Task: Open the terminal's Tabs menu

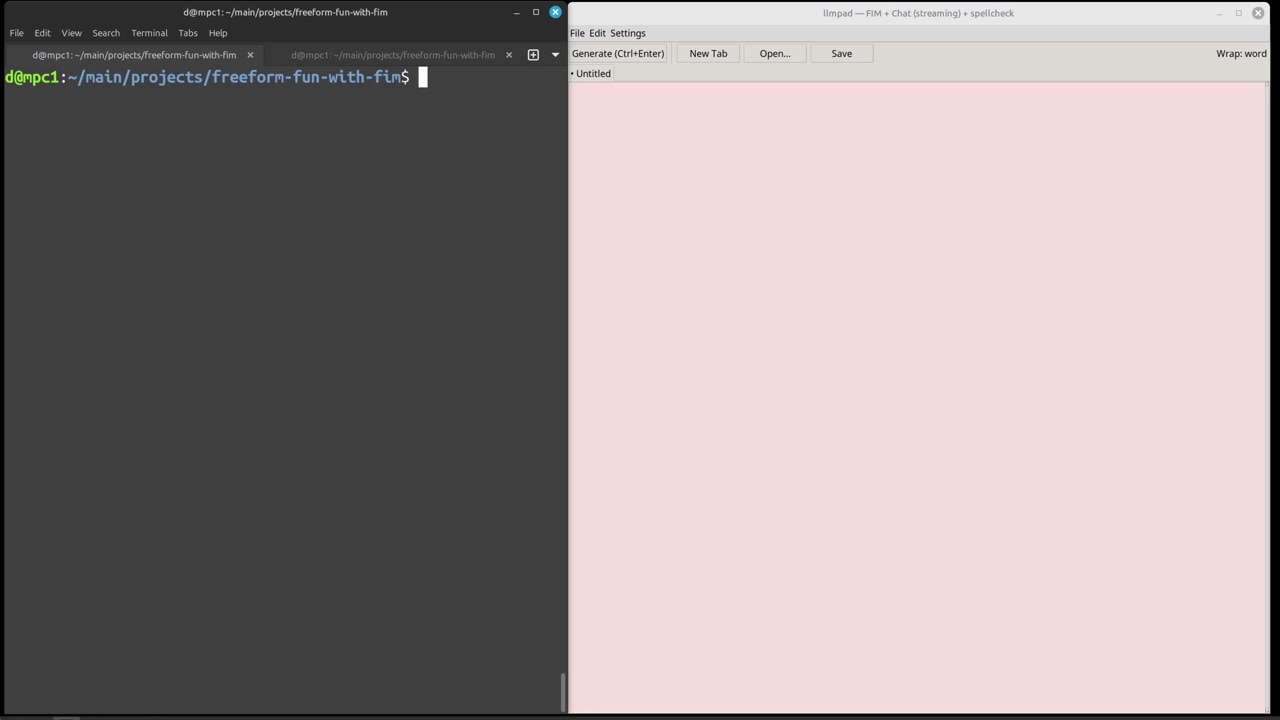Action: (188, 33)
